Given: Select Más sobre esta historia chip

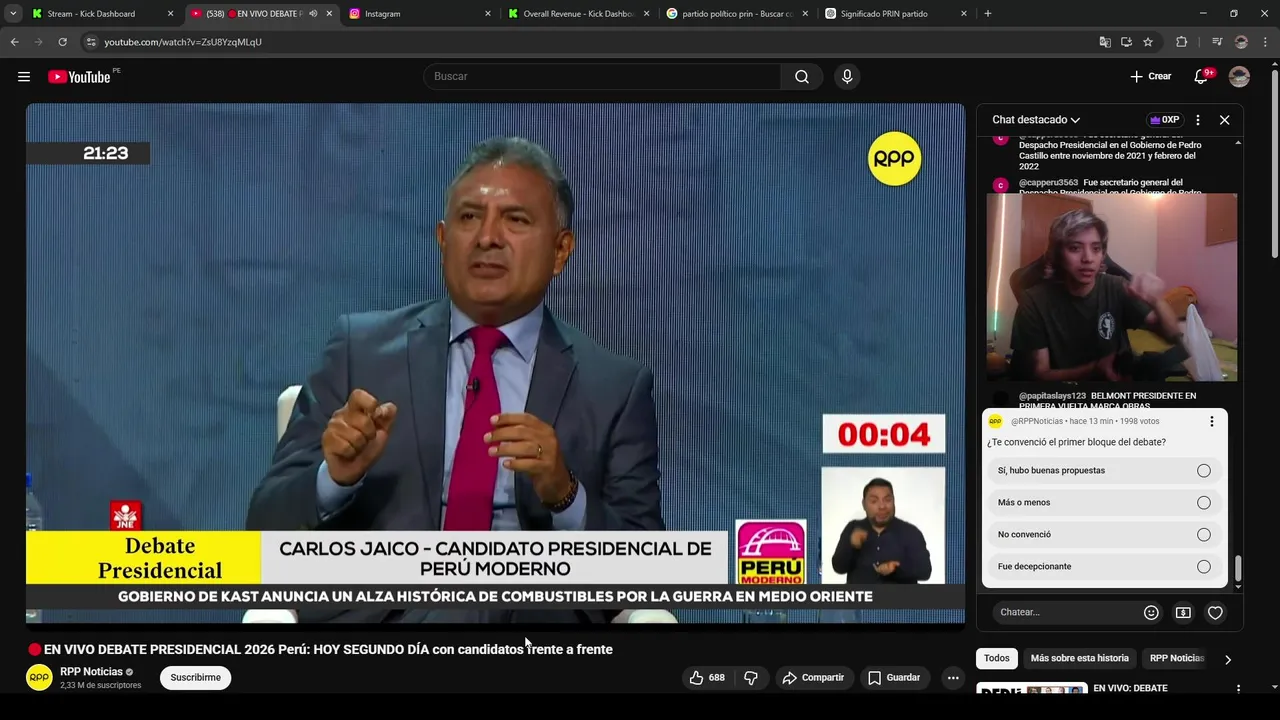Looking at the screenshot, I should (1079, 659).
